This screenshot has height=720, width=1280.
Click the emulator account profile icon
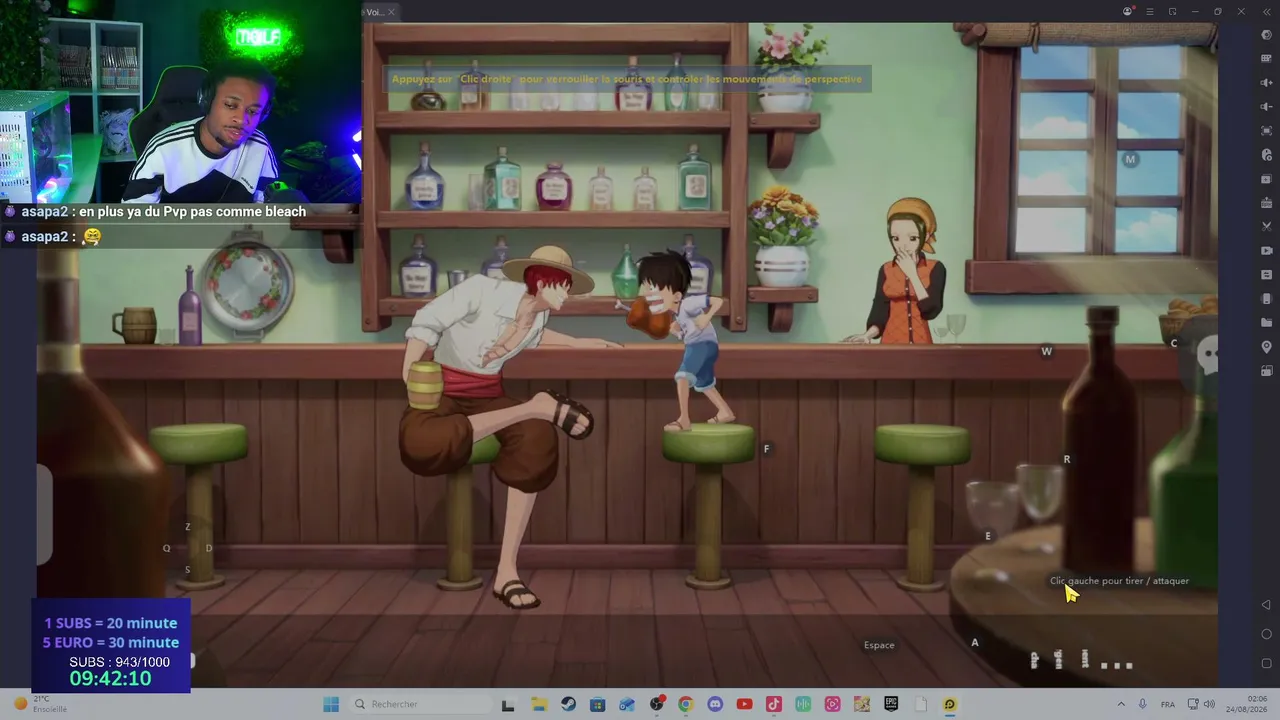1128,12
